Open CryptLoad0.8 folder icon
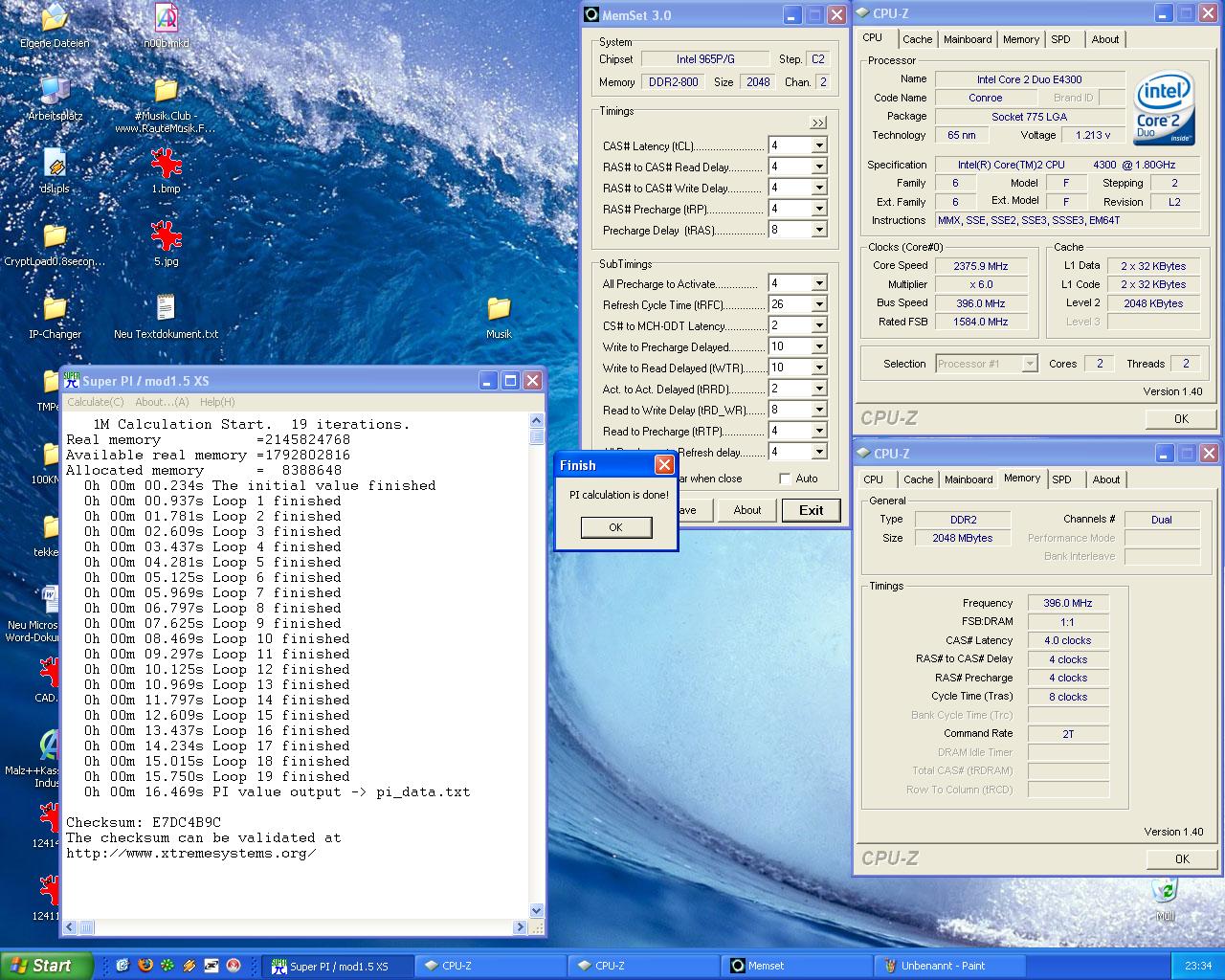 tap(55, 235)
